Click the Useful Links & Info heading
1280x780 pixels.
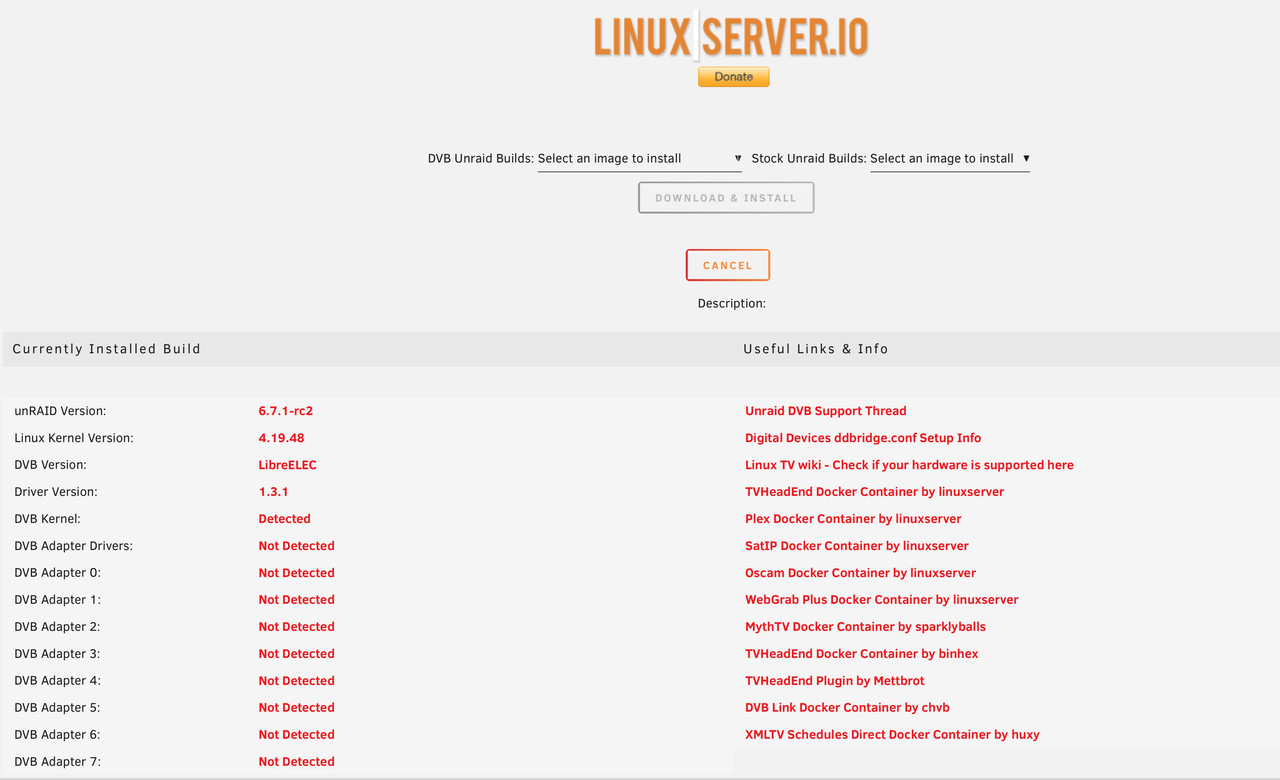coord(816,349)
